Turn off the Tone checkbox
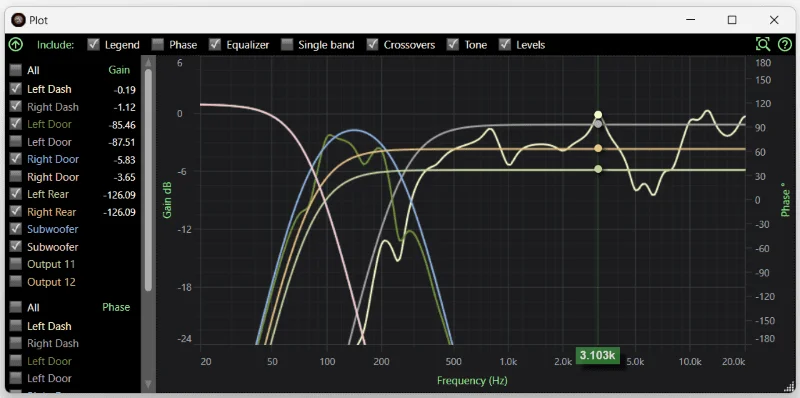Screen dimensions: 800x398 point(453,44)
